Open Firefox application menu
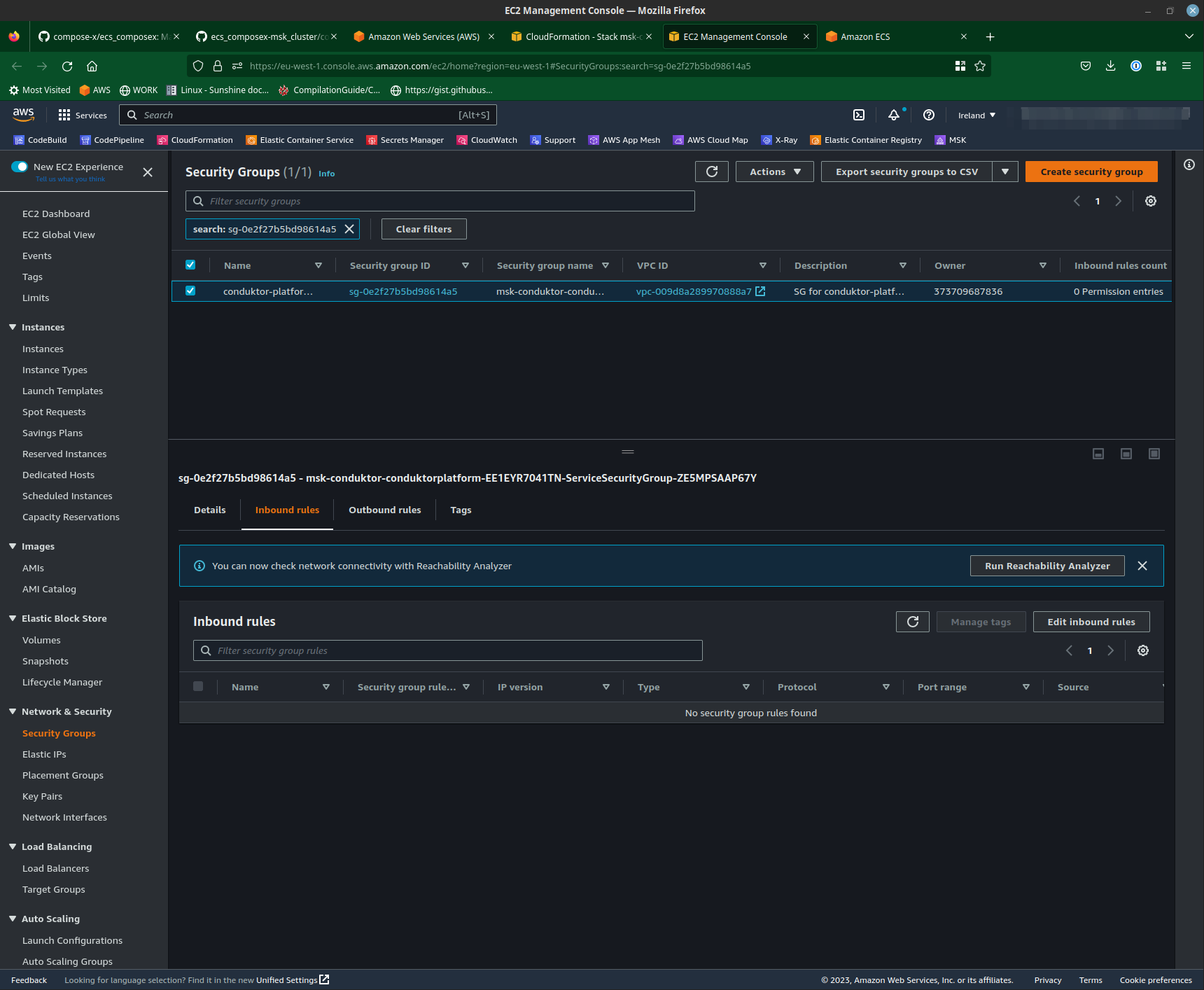 (x=1186, y=66)
